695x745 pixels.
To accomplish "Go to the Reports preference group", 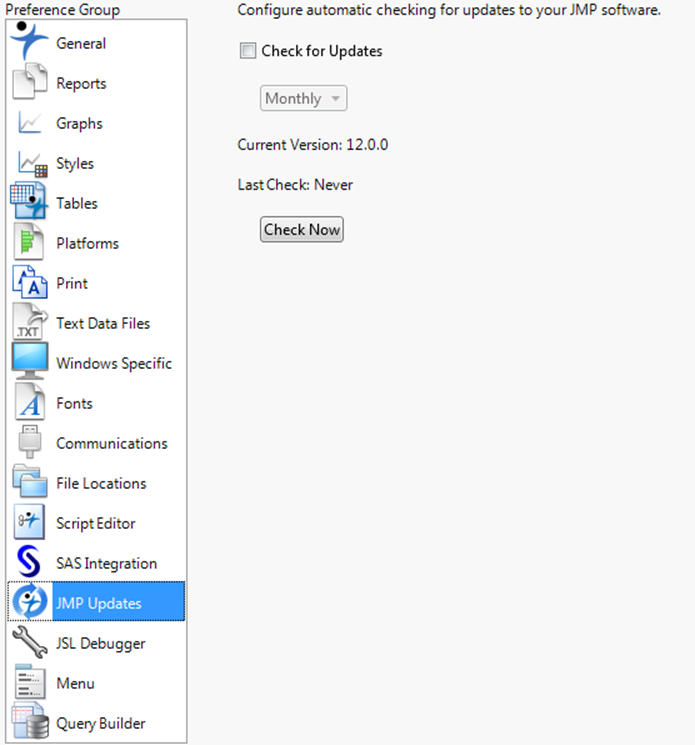I will 81,84.
